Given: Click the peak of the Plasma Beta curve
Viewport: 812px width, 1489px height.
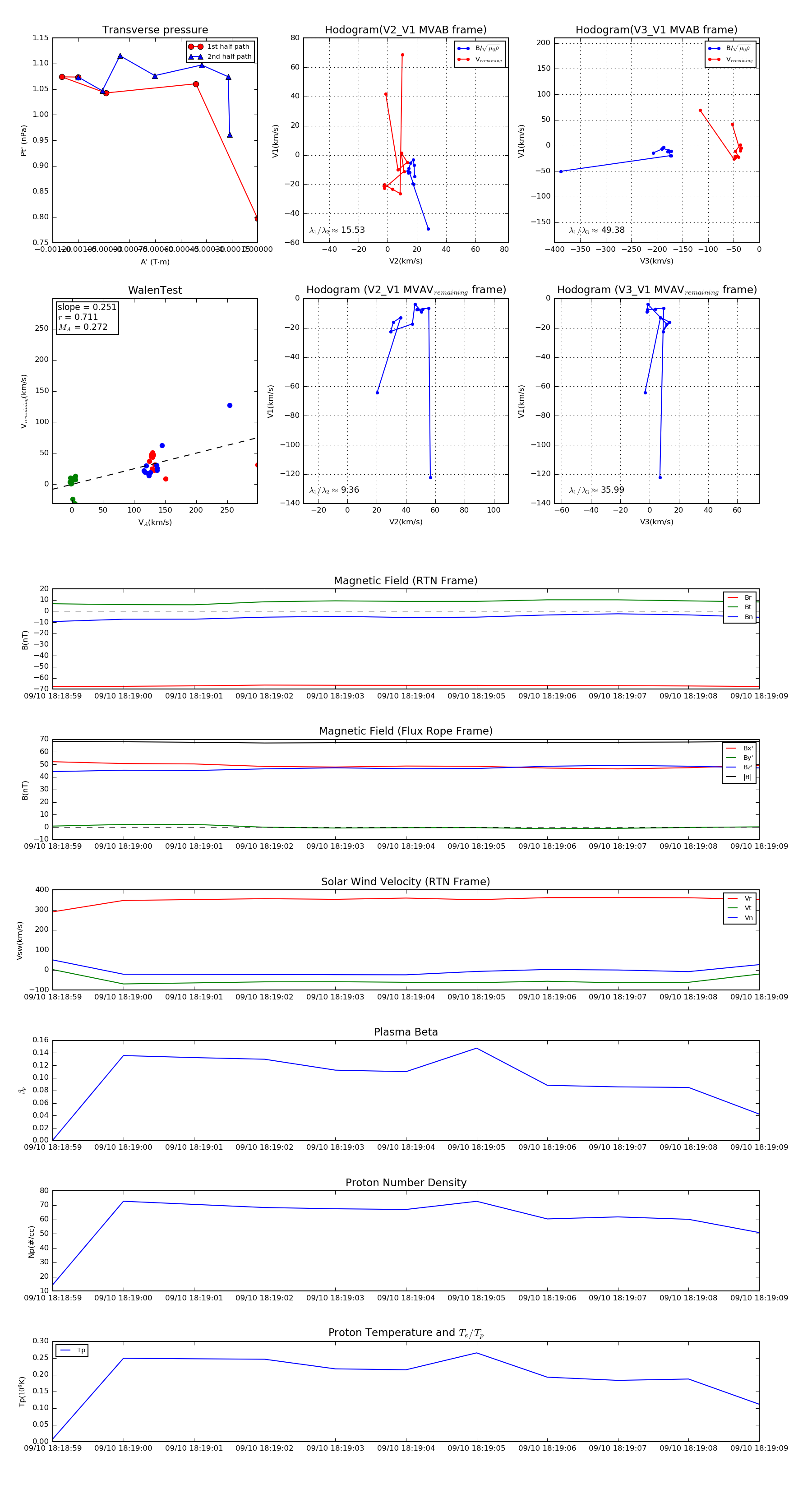Looking at the screenshot, I should pyautogui.click(x=477, y=1048).
